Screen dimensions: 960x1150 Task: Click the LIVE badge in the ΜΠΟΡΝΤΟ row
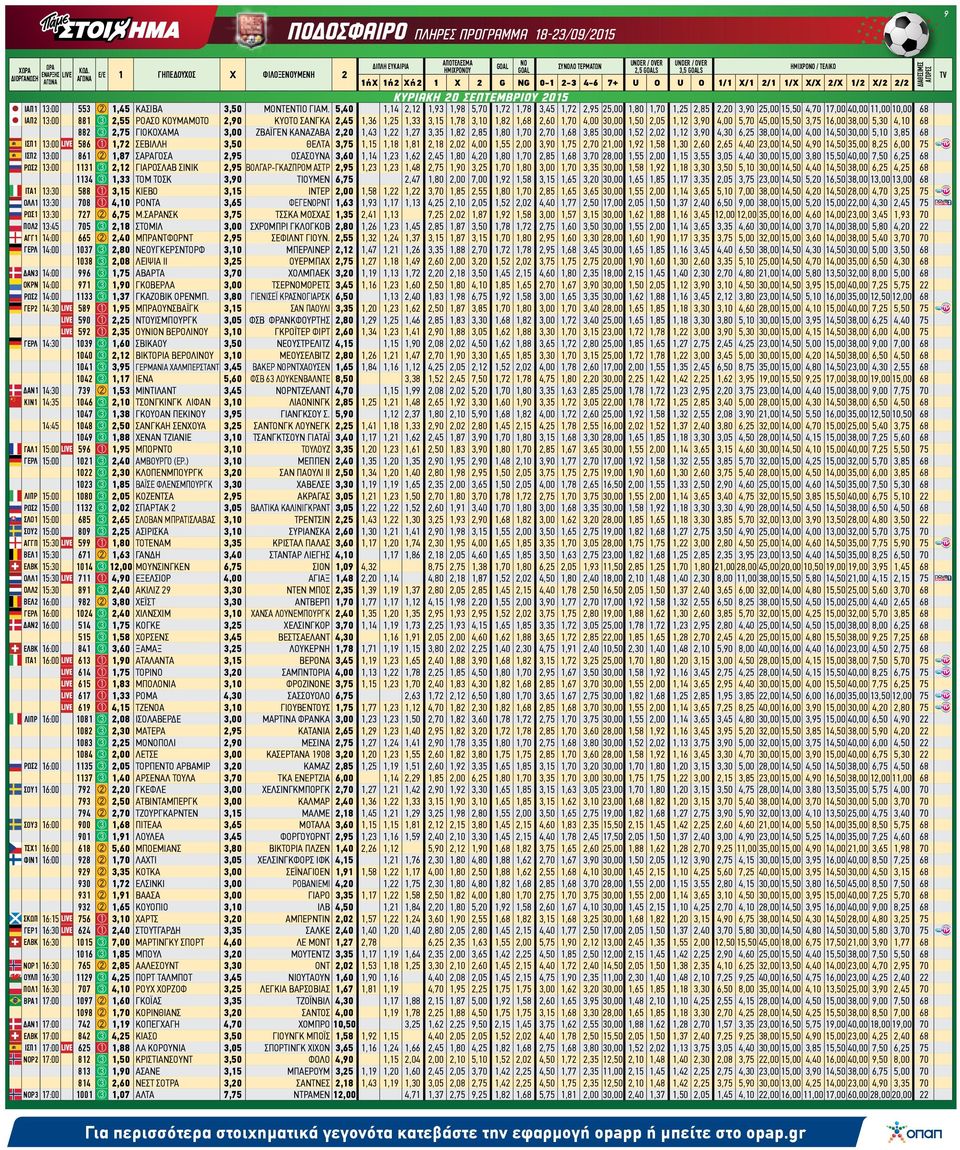(x=67, y=449)
